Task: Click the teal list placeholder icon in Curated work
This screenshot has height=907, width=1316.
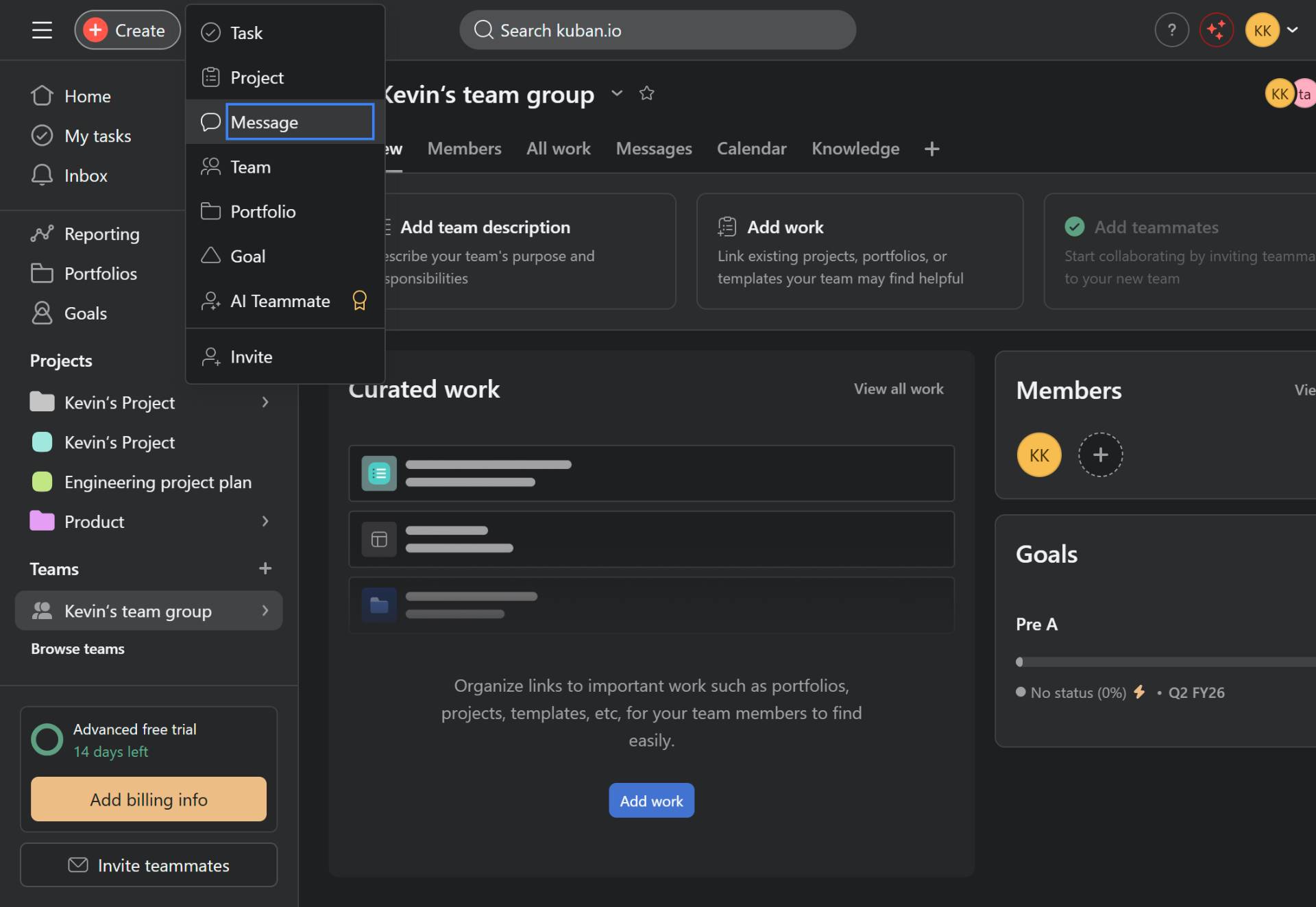Action: point(379,473)
